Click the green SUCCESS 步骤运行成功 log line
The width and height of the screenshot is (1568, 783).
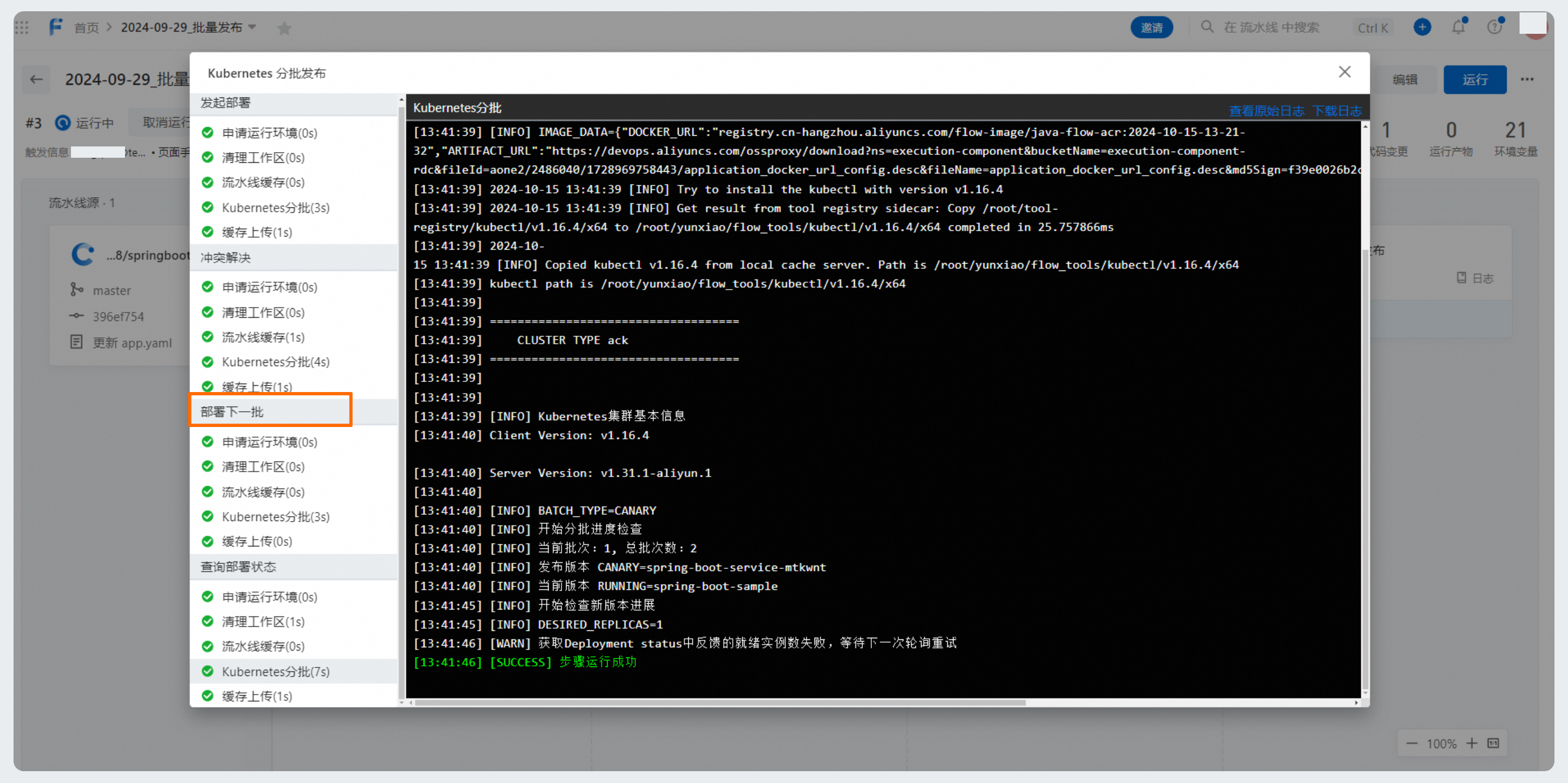click(x=525, y=662)
